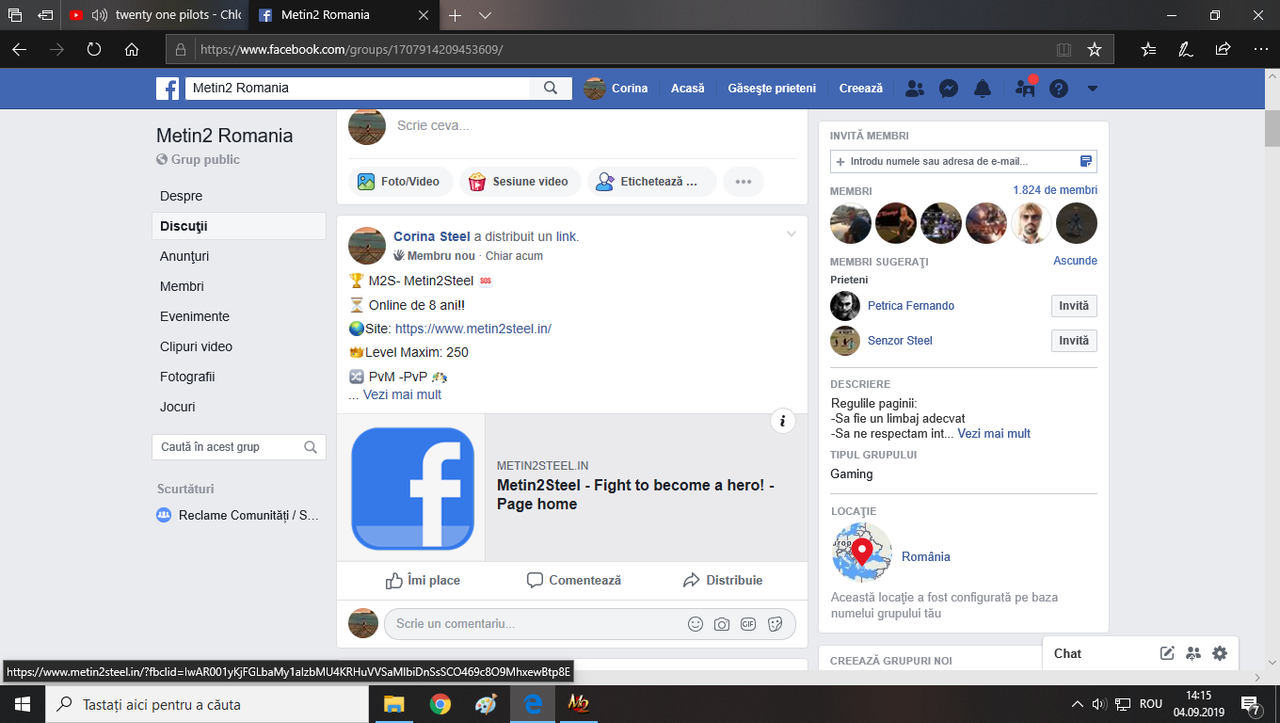Open 1.824 de membri link
The width and height of the screenshot is (1280, 723).
tap(1055, 190)
